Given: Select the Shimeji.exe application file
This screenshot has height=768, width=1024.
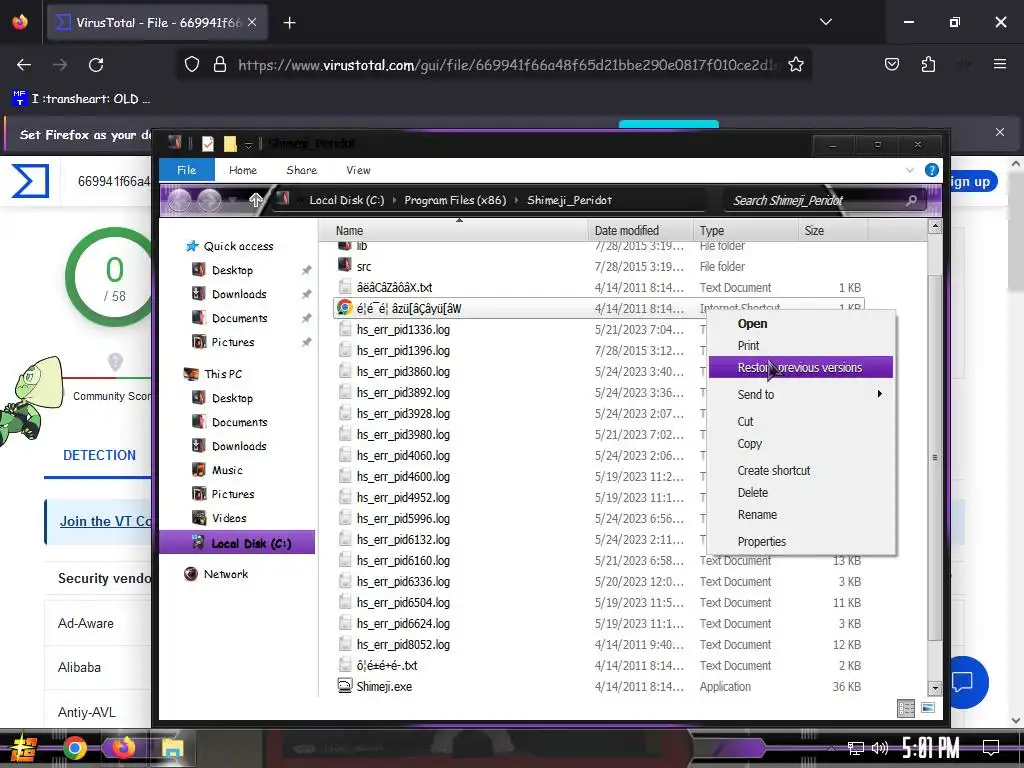Looking at the screenshot, I should click(x=384, y=686).
